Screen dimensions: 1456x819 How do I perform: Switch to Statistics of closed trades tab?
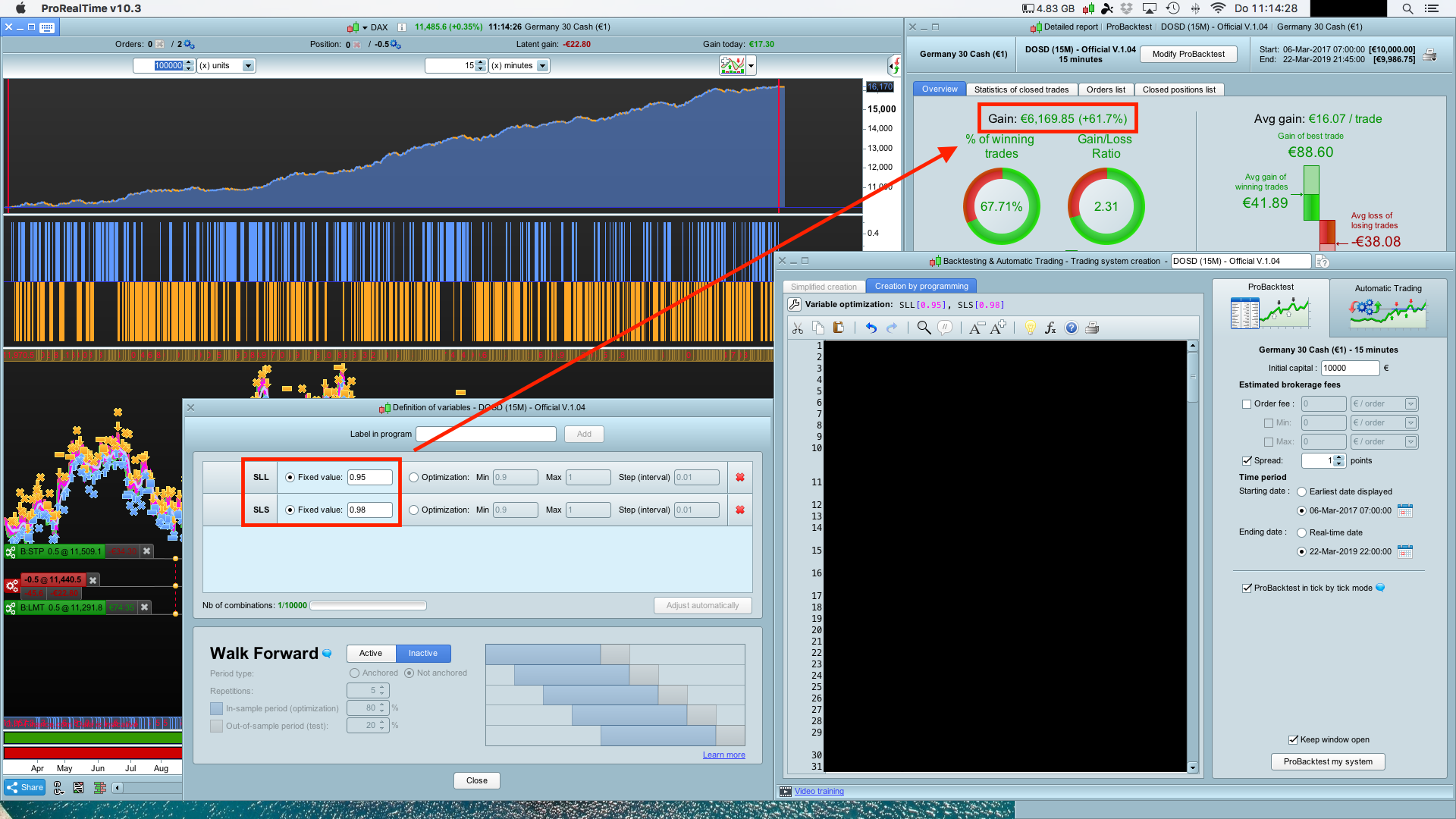[1021, 89]
